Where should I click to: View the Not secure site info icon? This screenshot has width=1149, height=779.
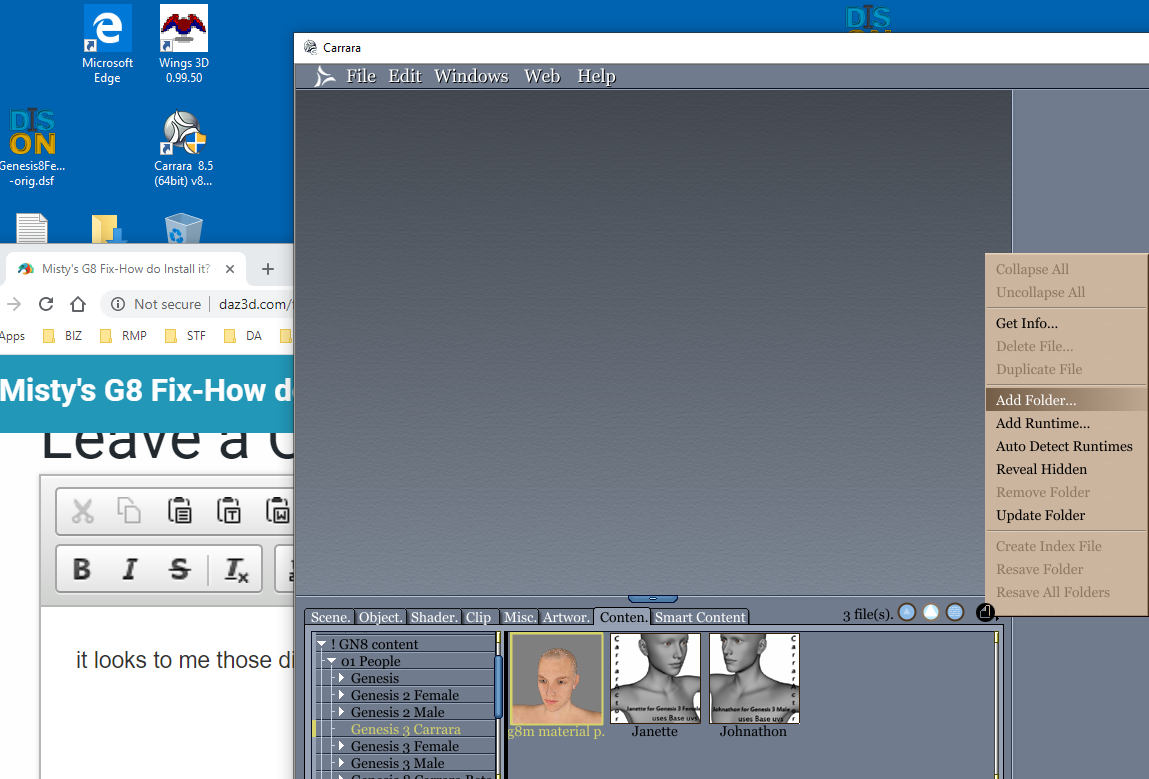(118, 304)
